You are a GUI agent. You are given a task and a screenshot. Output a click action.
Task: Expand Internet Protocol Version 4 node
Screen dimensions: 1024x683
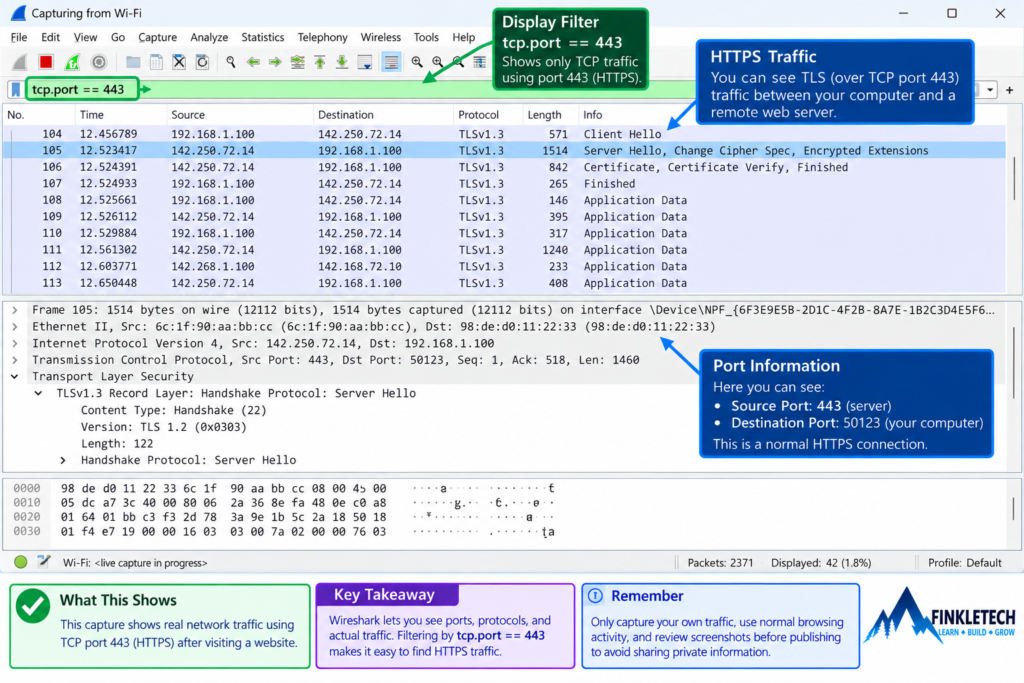[14, 343]
